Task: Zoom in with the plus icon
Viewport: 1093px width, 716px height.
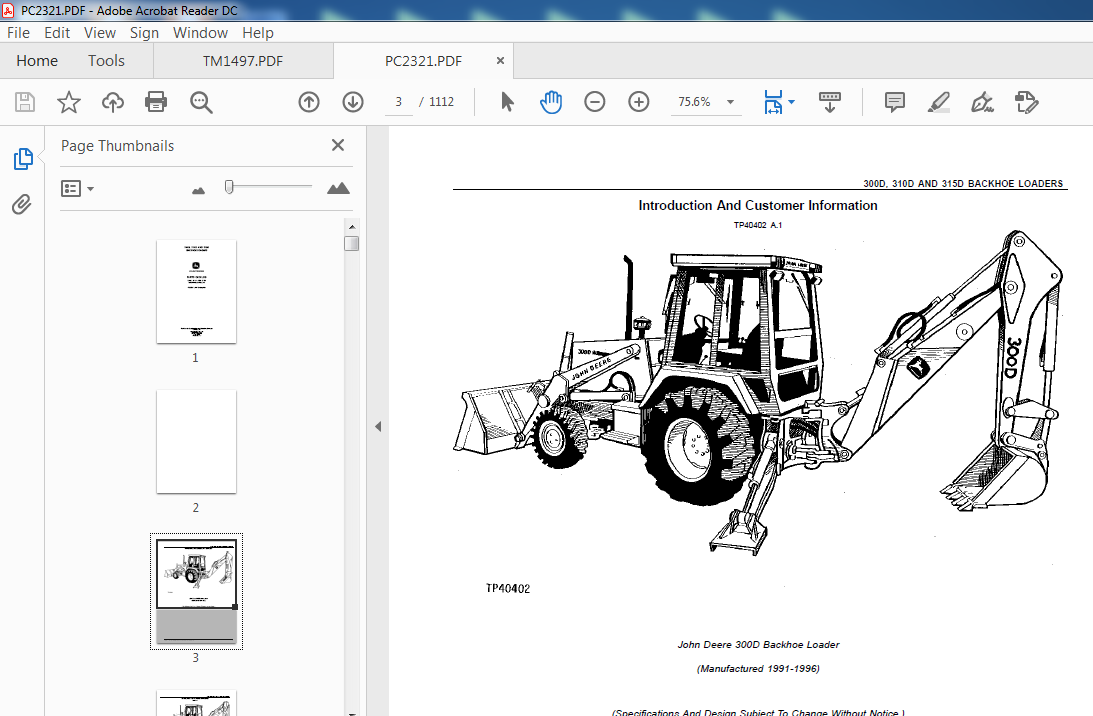Action: (639, 102)
